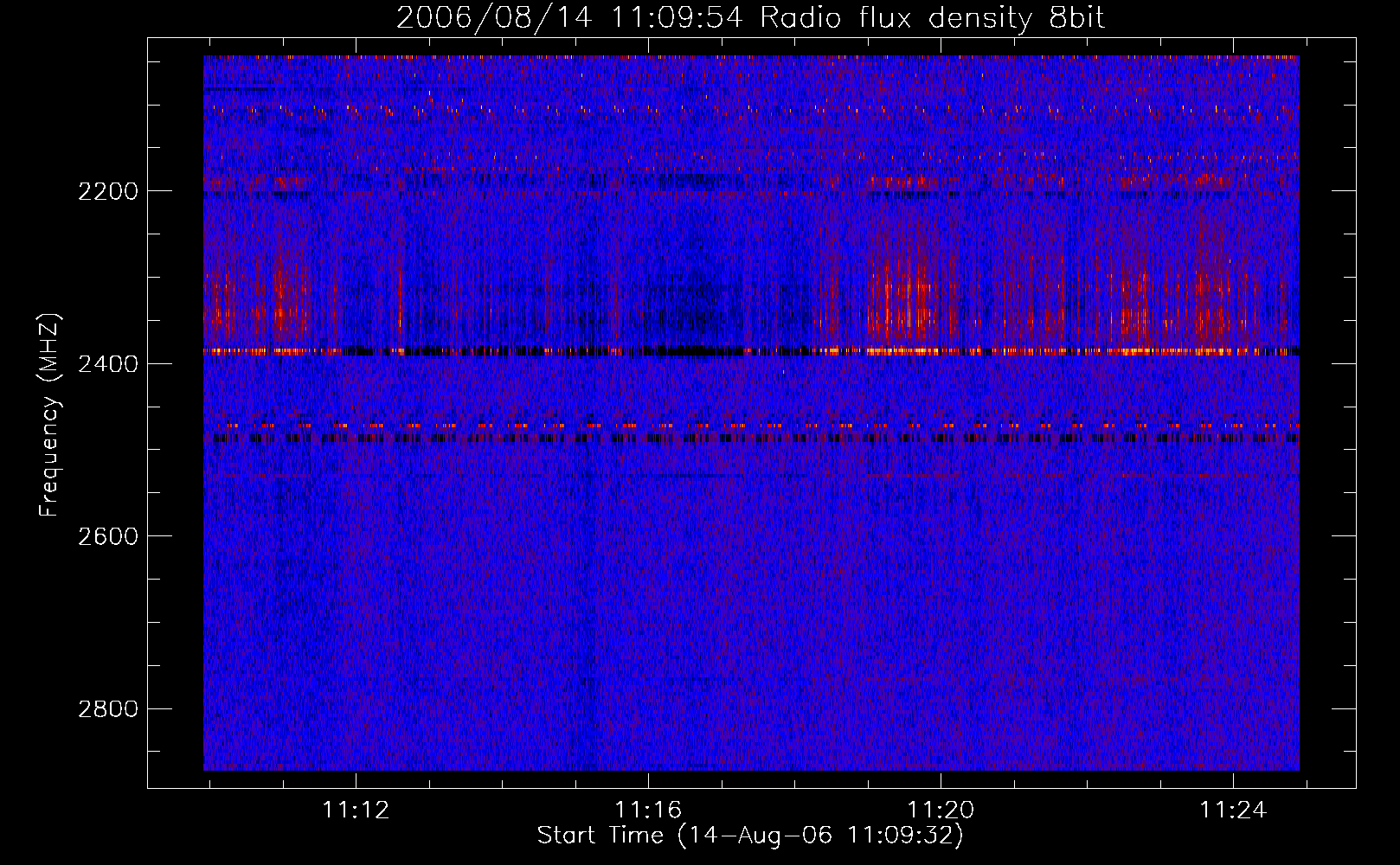Select the 2800 frequency tick label
The width and height of the screenshot is (1400, 865).
click(108, 709)
